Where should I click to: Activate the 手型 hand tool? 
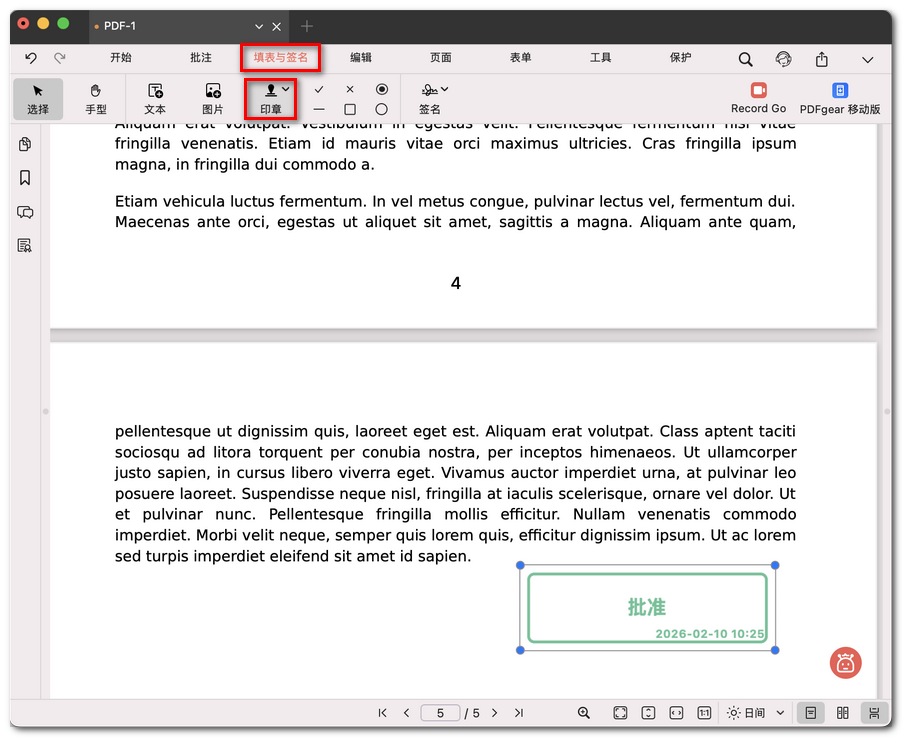coord(95,100)
